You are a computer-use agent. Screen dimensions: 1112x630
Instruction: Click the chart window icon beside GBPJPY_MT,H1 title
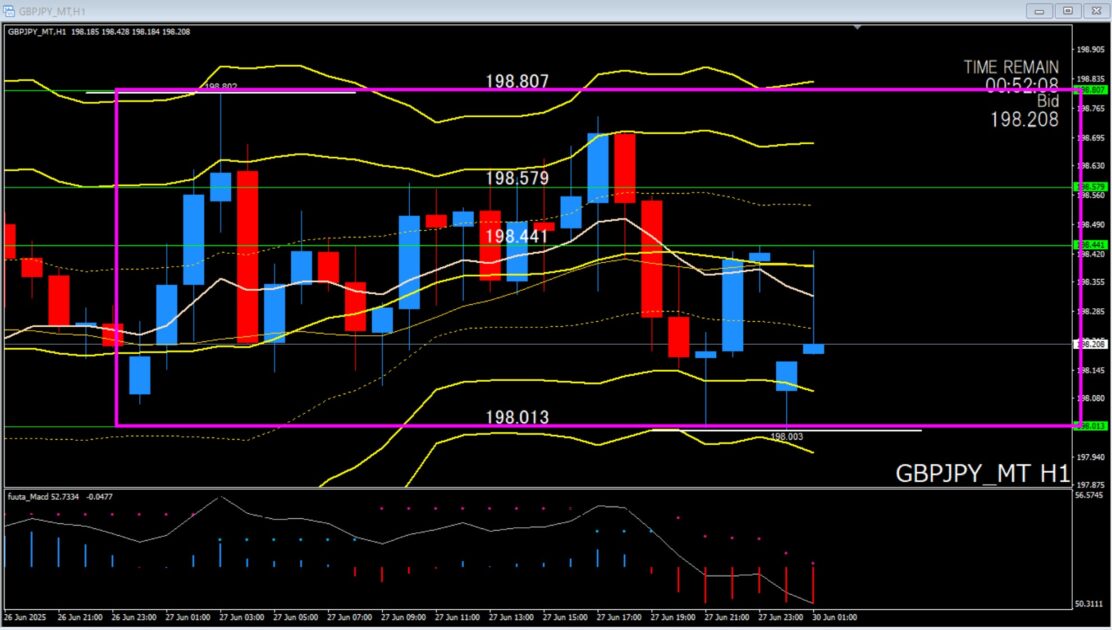click(11, 10)
